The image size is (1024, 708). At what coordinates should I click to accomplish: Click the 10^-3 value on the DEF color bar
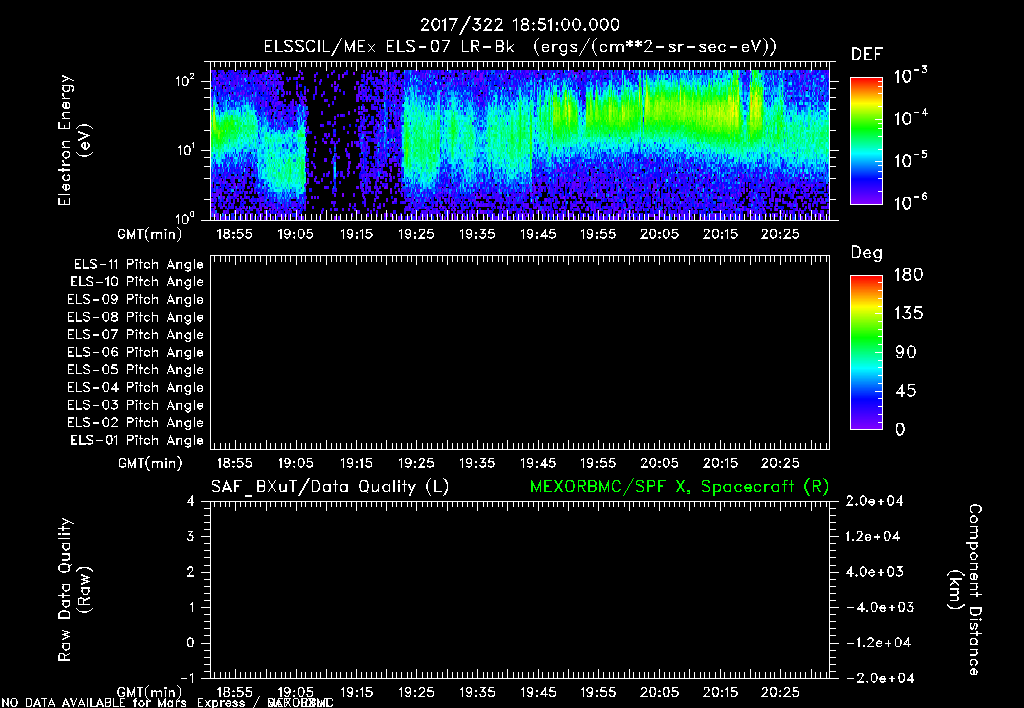(x=910, y=75)
